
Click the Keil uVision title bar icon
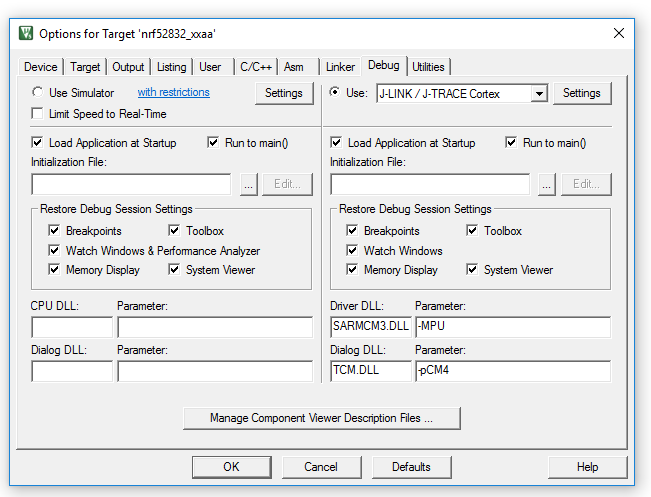click(26, 33)
